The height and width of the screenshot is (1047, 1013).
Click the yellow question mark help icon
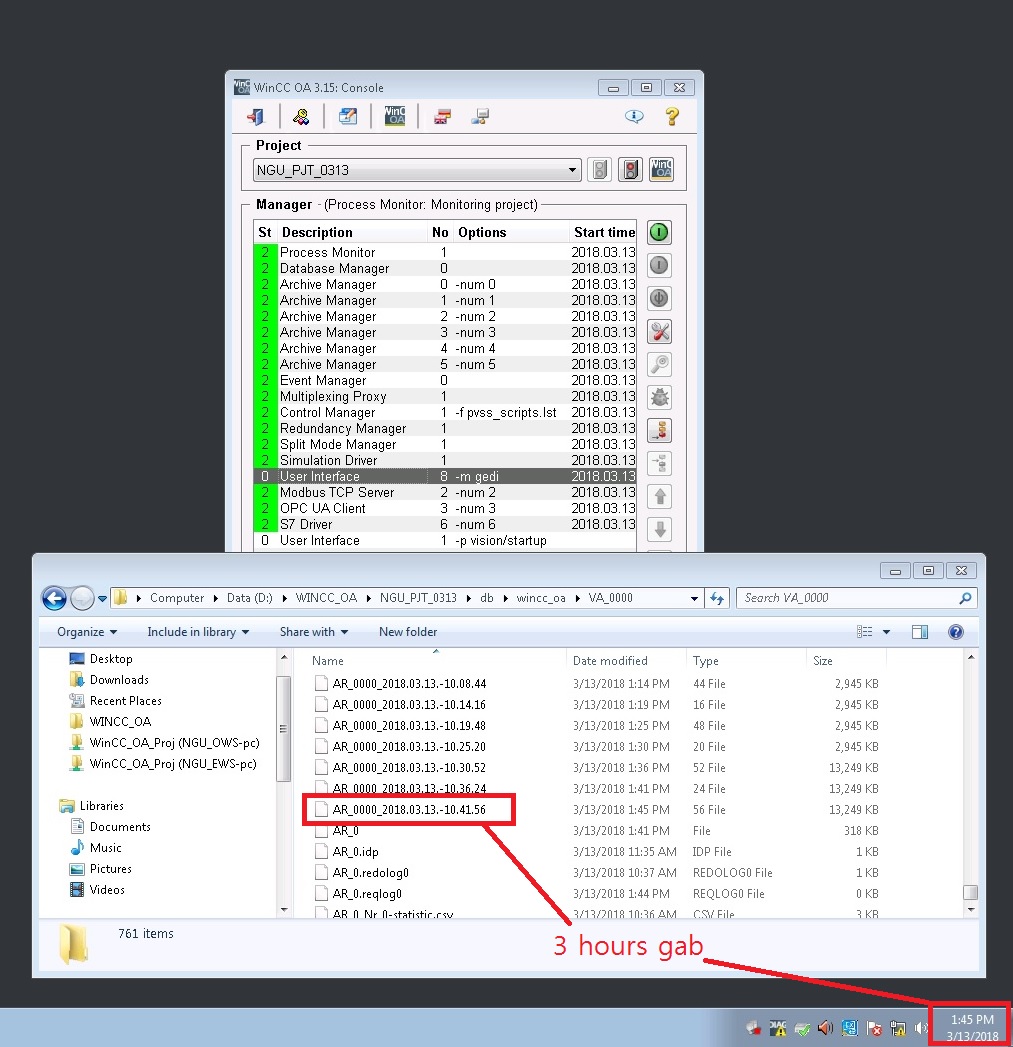(x=672, y=117)
